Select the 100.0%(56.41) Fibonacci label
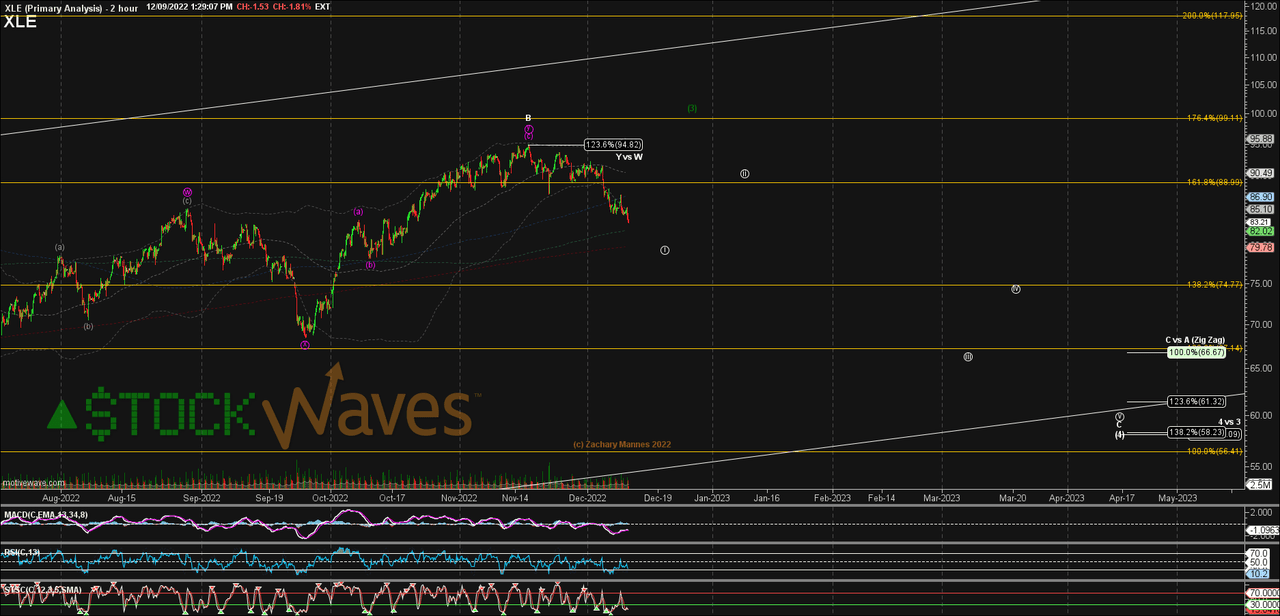1280x616 pixels. 1212,450
